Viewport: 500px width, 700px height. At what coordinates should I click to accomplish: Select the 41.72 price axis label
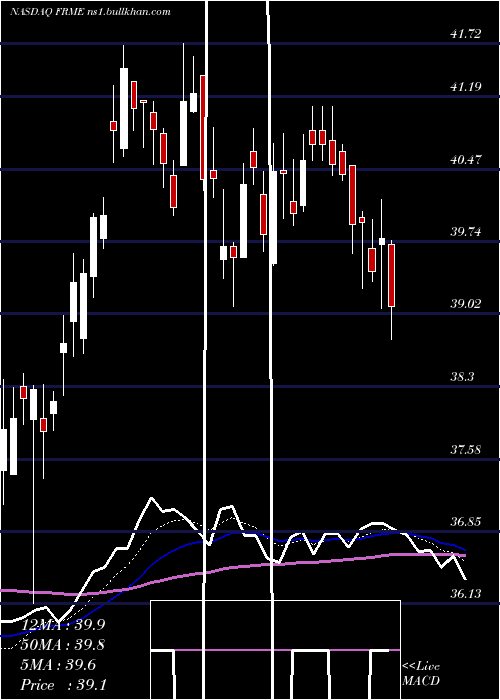pyautogui.click(x=466, y=33)
